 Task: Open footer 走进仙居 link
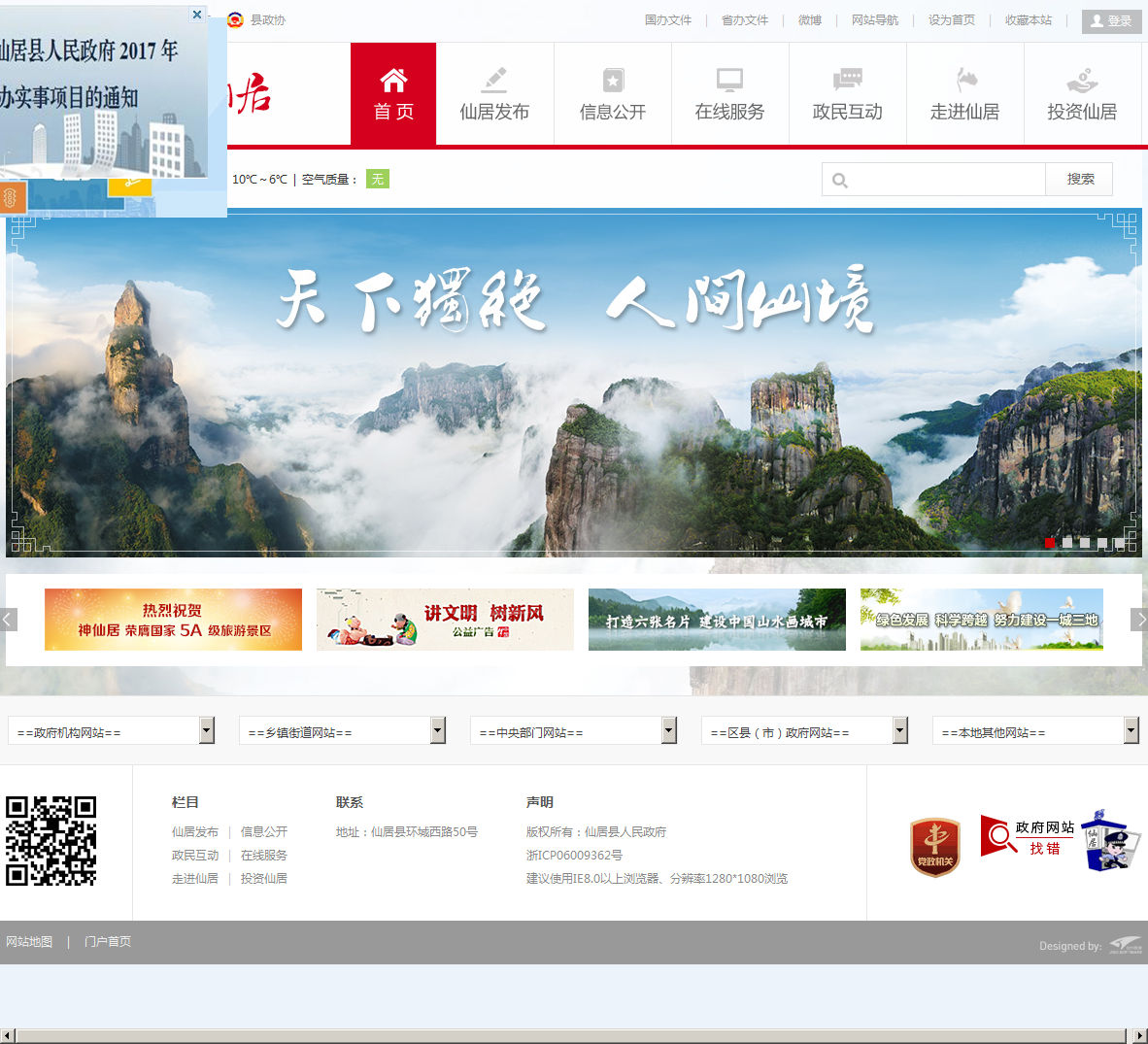tap(195, 879)
